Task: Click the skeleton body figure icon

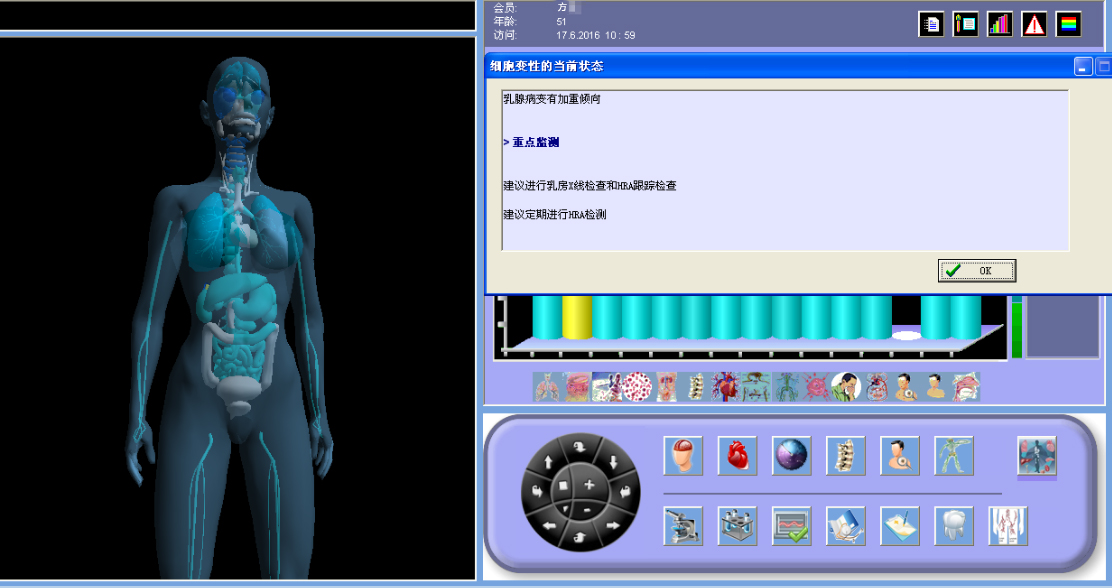Action: [953, 456]
